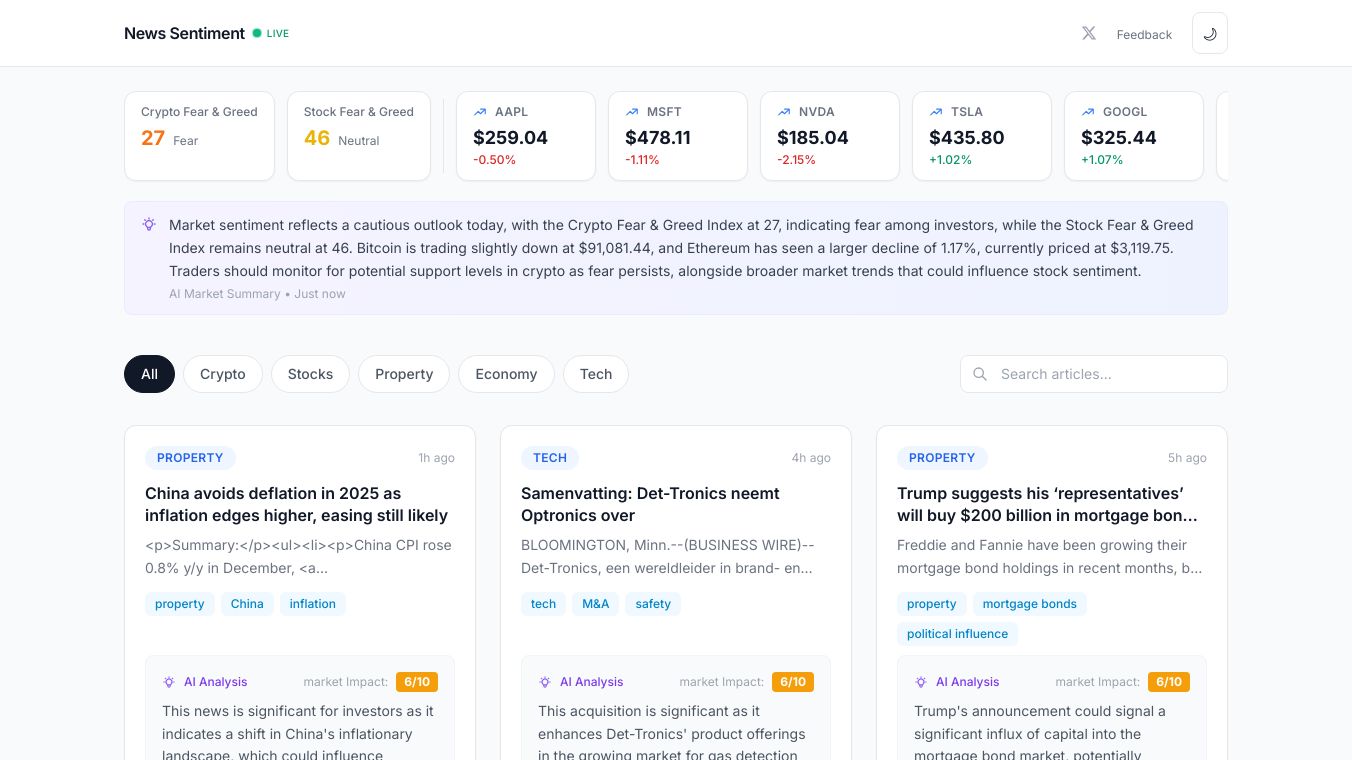Click the MSFT trending arrow icon
1352x760 pixels.
[x=632, y=112]
